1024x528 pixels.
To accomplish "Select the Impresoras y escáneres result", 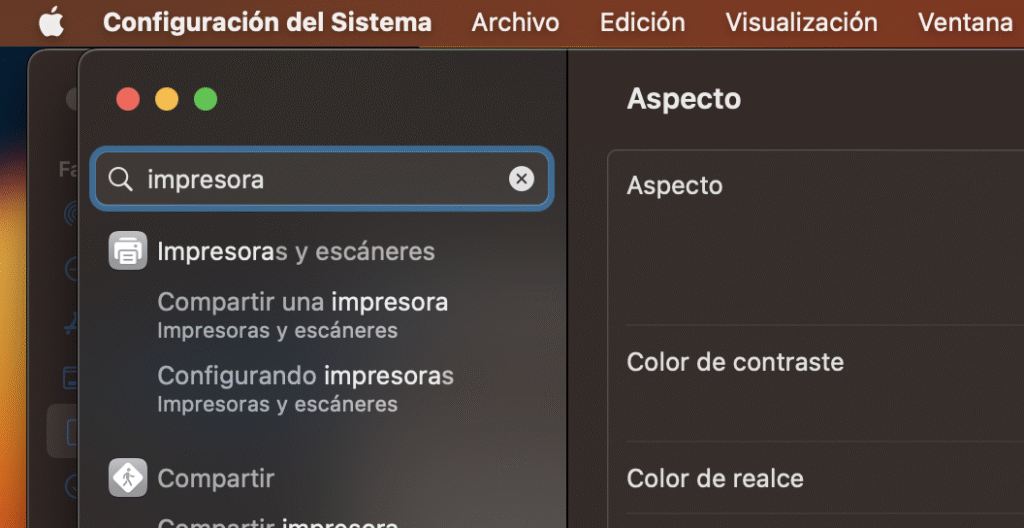I will click(296, 251).
